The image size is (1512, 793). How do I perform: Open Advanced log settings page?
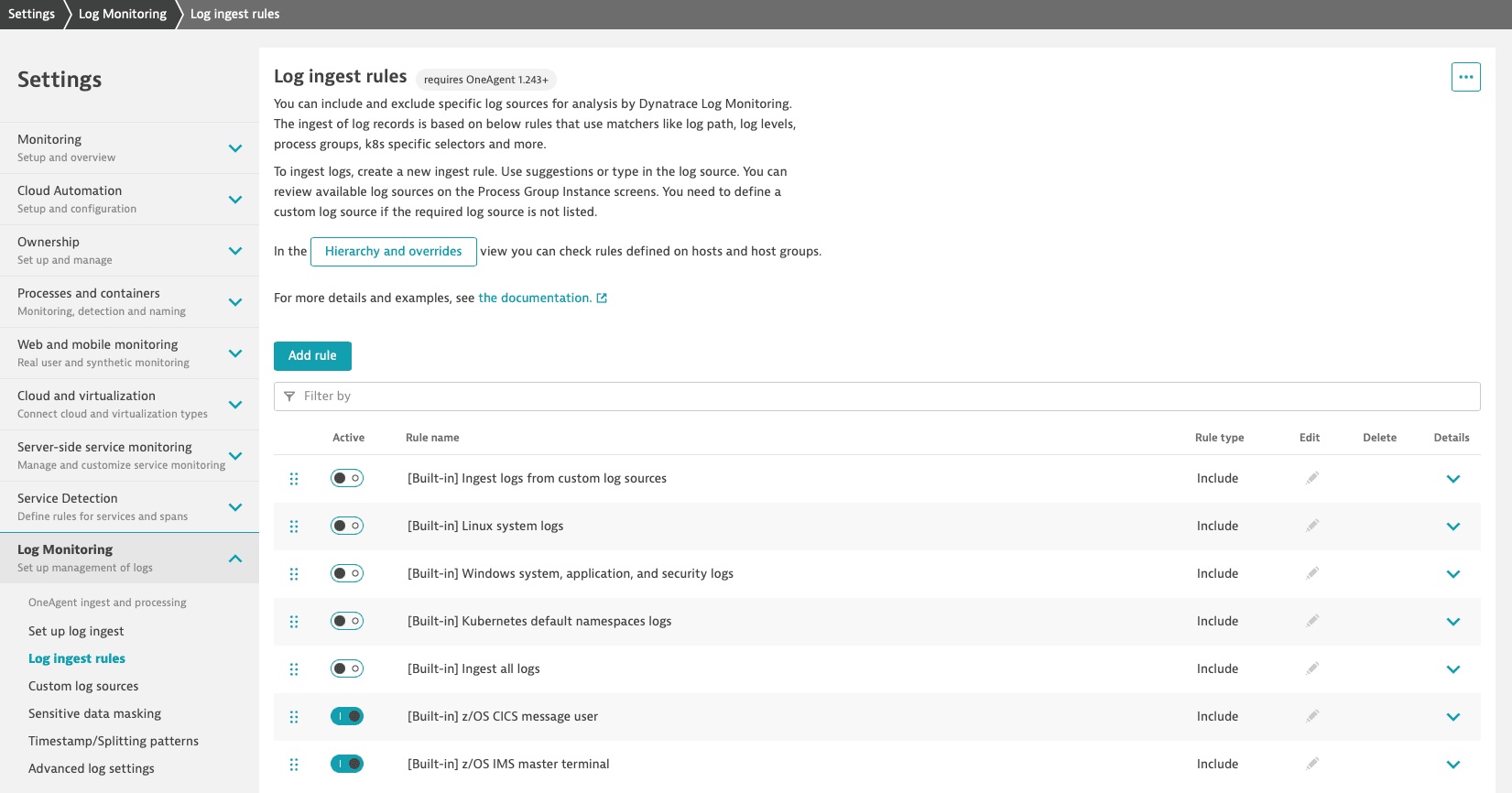click(92, 768)
